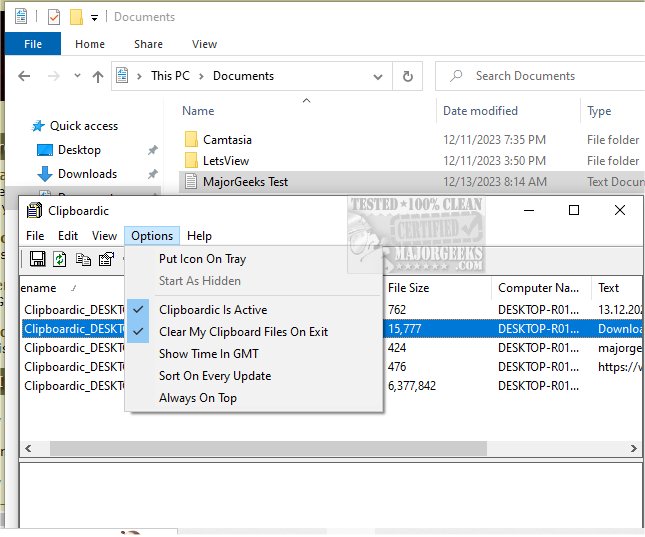Image resolution: width=645 pixels, height=537 pixels.
Task: Enable Sort On Every Update
Action: pos(254,376)
